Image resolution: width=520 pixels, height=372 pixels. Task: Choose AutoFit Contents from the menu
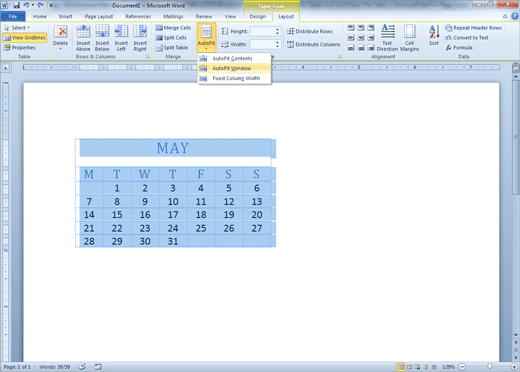tap(234, 58)
